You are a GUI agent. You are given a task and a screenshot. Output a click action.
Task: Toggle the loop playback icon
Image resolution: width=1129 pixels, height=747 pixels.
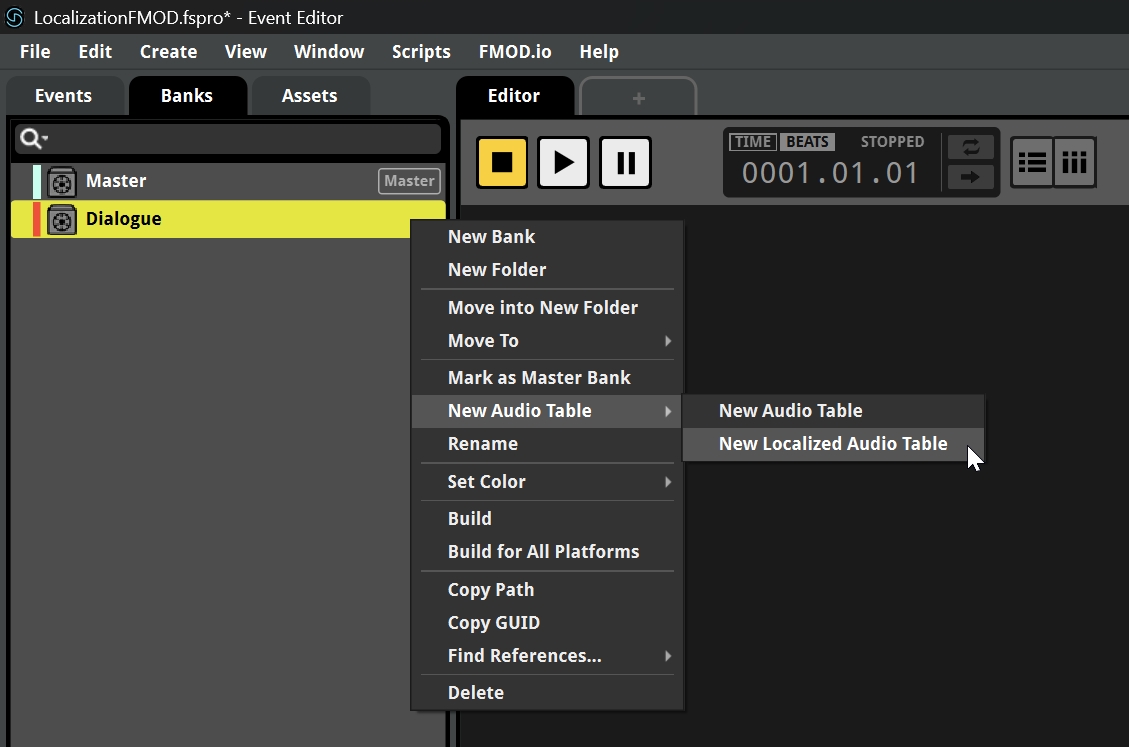[970, 147]
